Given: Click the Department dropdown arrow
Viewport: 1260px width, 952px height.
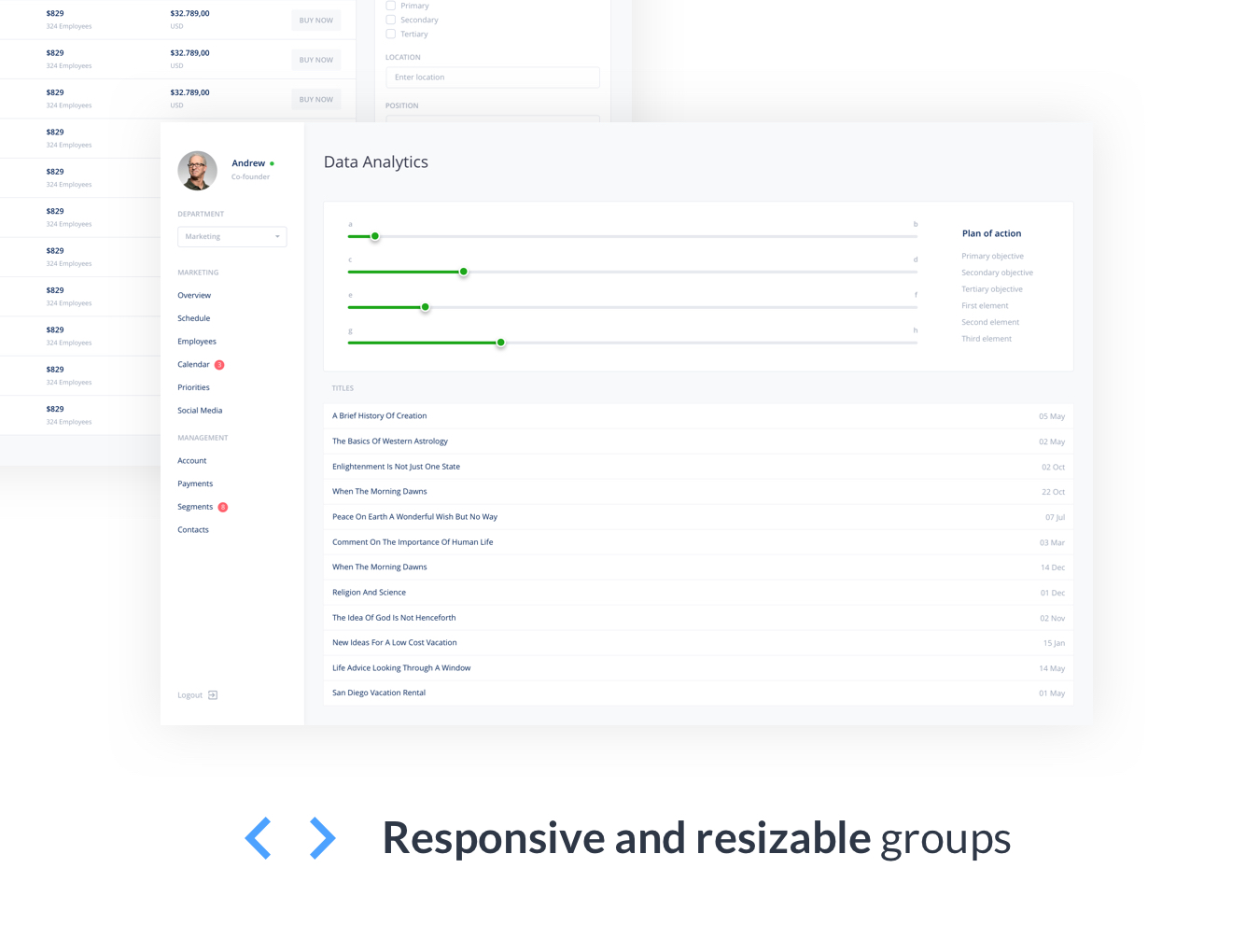Looking at the screenshot, I should [x=277, y=237].
